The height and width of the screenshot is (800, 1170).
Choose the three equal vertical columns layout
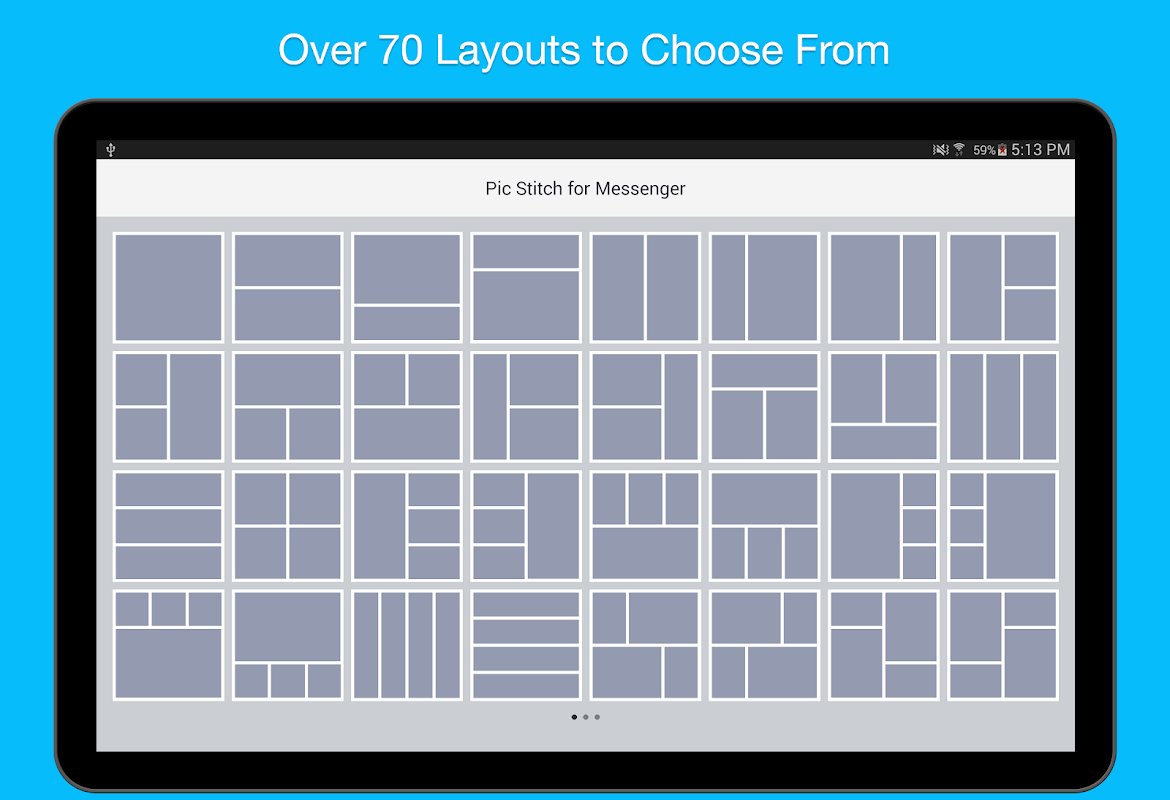pyautogui.click(x=1003, y=407)
